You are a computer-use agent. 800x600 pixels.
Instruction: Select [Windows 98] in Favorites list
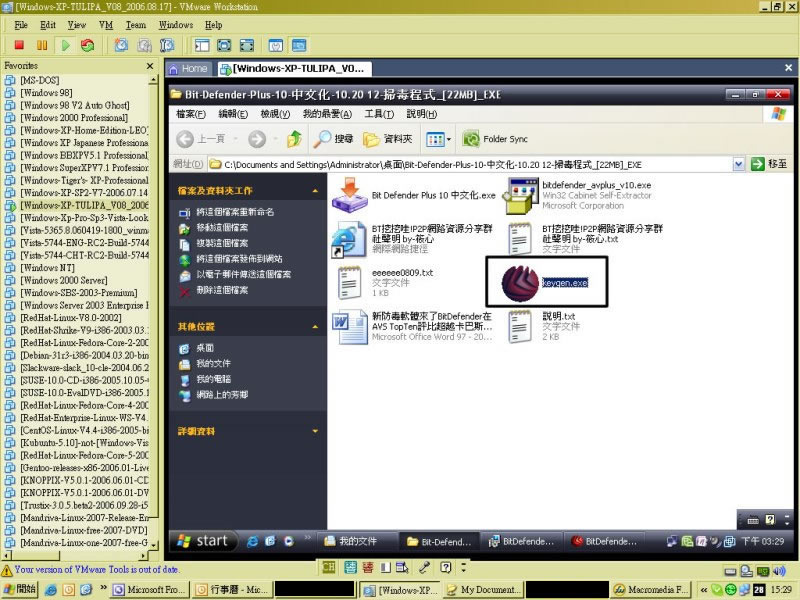click(x=46, y=93)
